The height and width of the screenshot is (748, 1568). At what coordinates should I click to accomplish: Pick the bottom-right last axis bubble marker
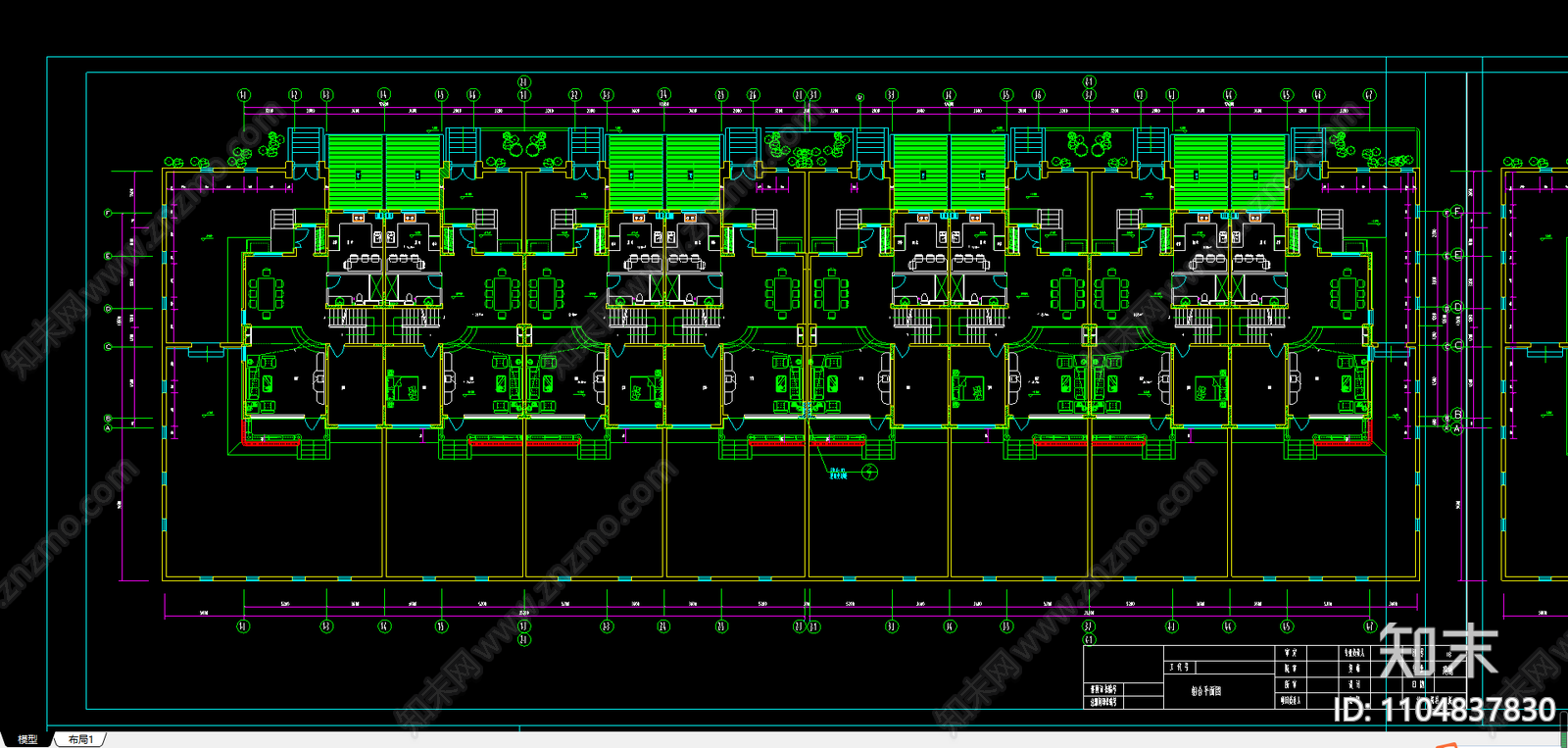coord(1370,625)
